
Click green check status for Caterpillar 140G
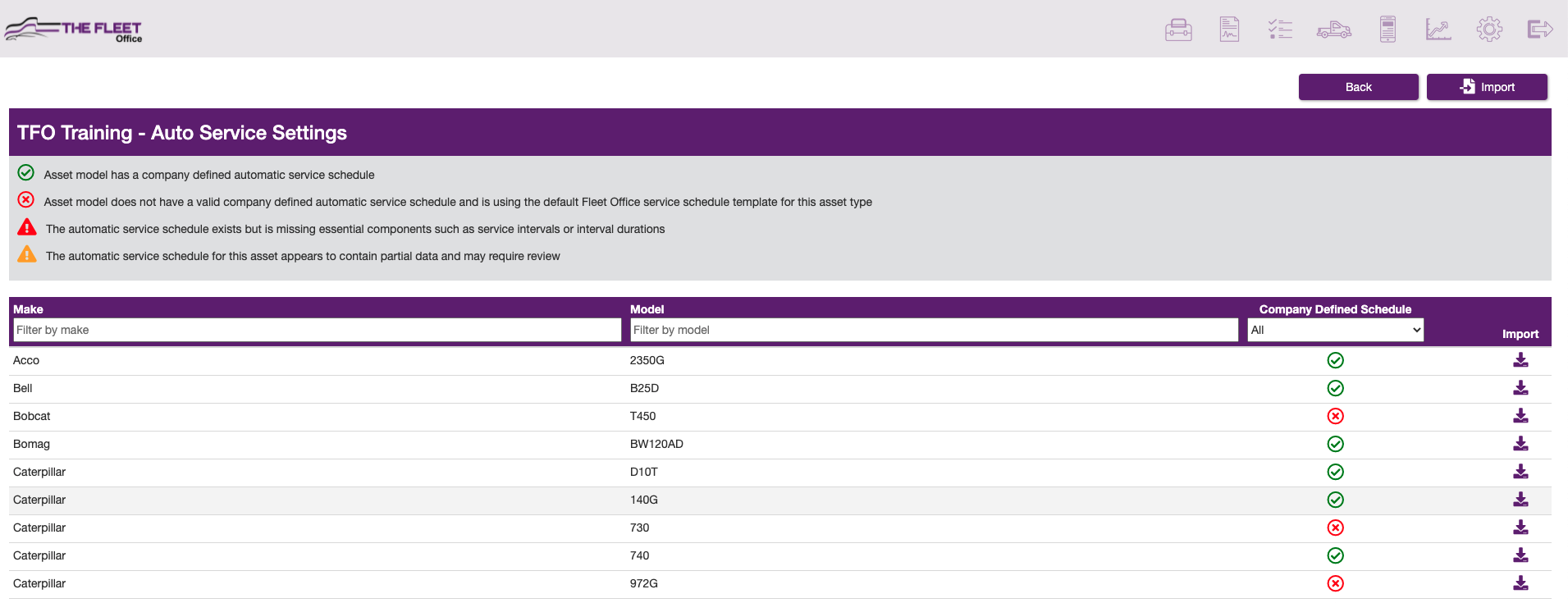click(x=1335, y=500)
